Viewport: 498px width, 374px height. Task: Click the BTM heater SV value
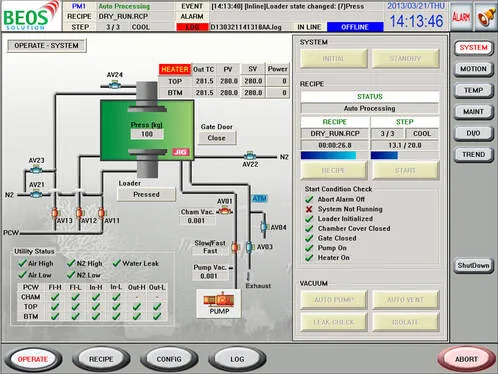[x=253, y=92]
